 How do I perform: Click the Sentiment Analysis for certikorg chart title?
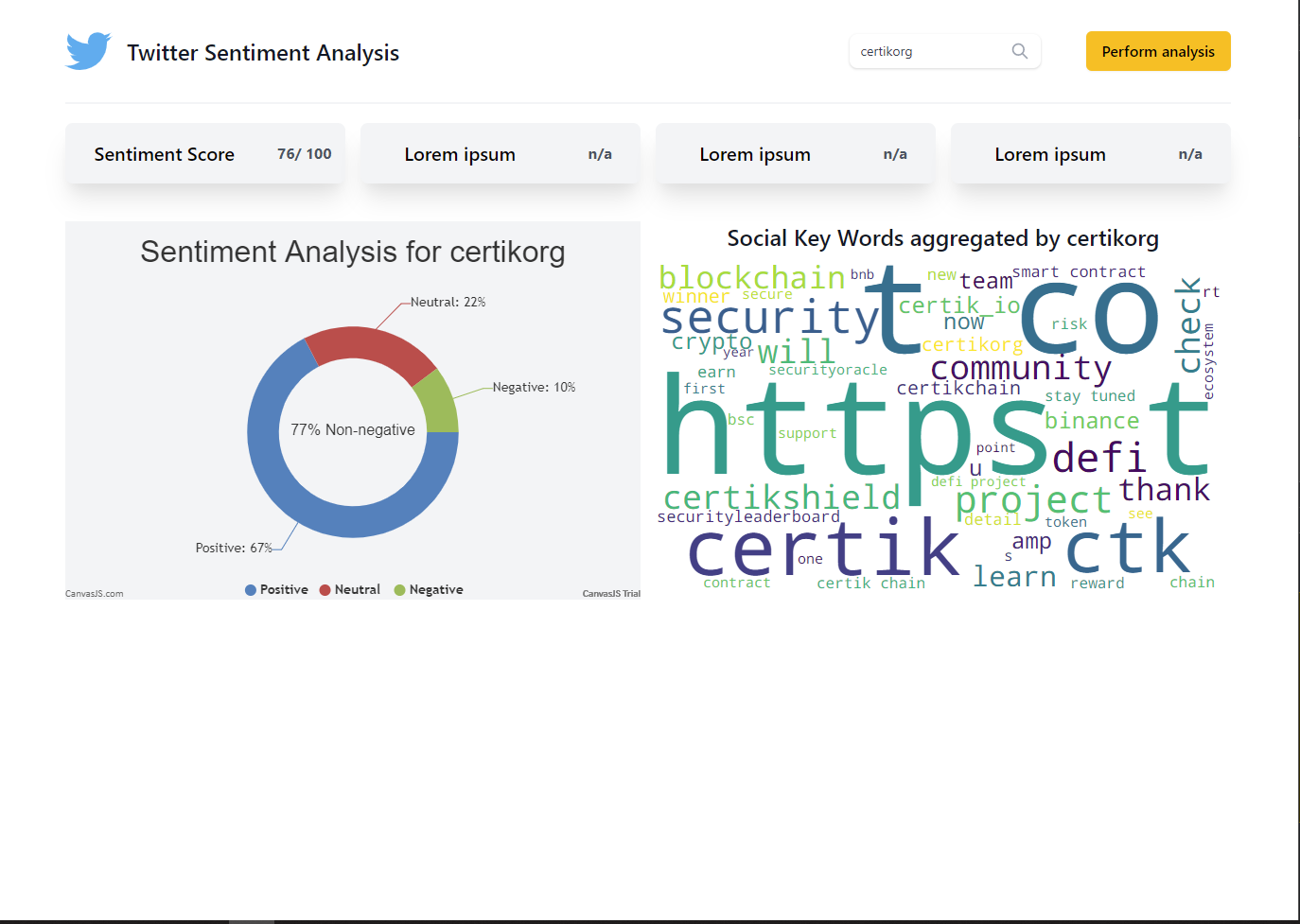pyautogui.click(x=353, y=252)
